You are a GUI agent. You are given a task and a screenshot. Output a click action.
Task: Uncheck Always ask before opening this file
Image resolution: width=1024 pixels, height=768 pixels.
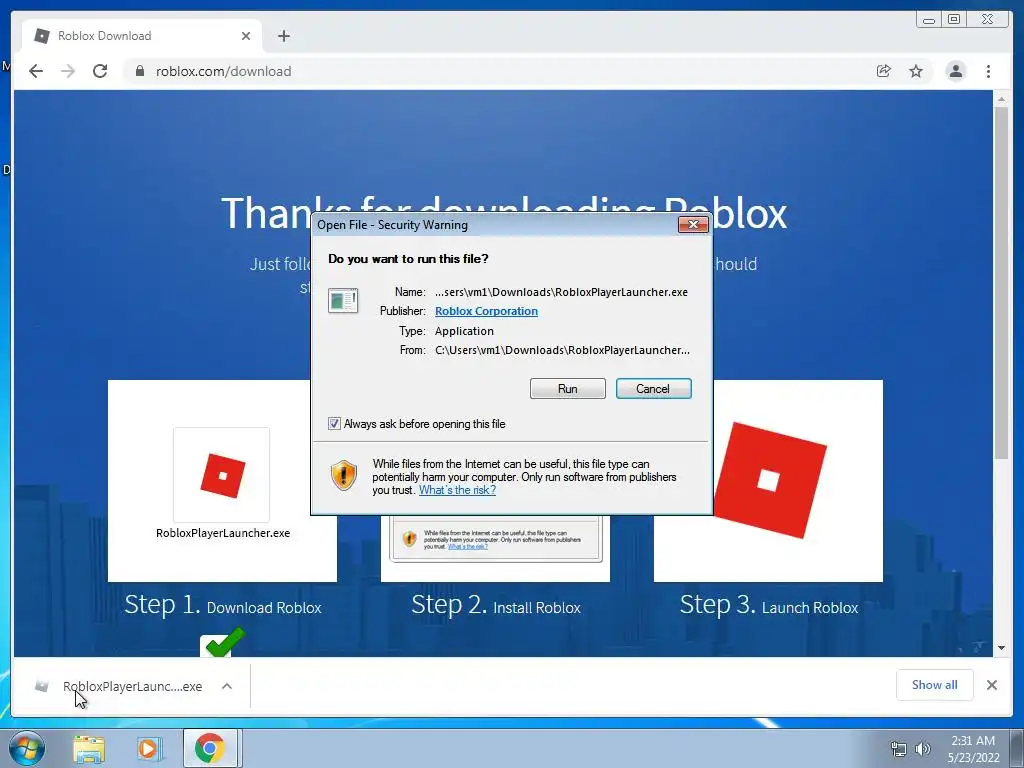point(334,424)
